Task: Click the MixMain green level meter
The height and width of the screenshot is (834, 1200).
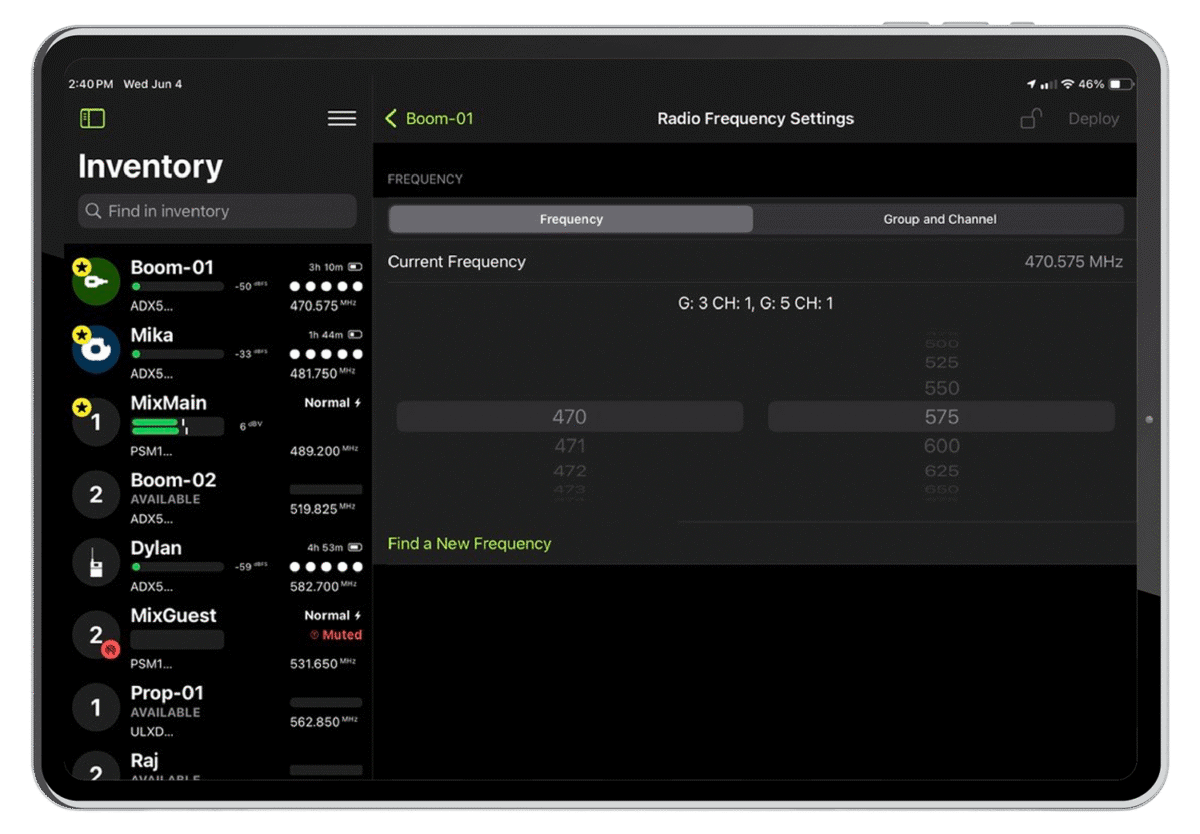Action: pos(177,427)
